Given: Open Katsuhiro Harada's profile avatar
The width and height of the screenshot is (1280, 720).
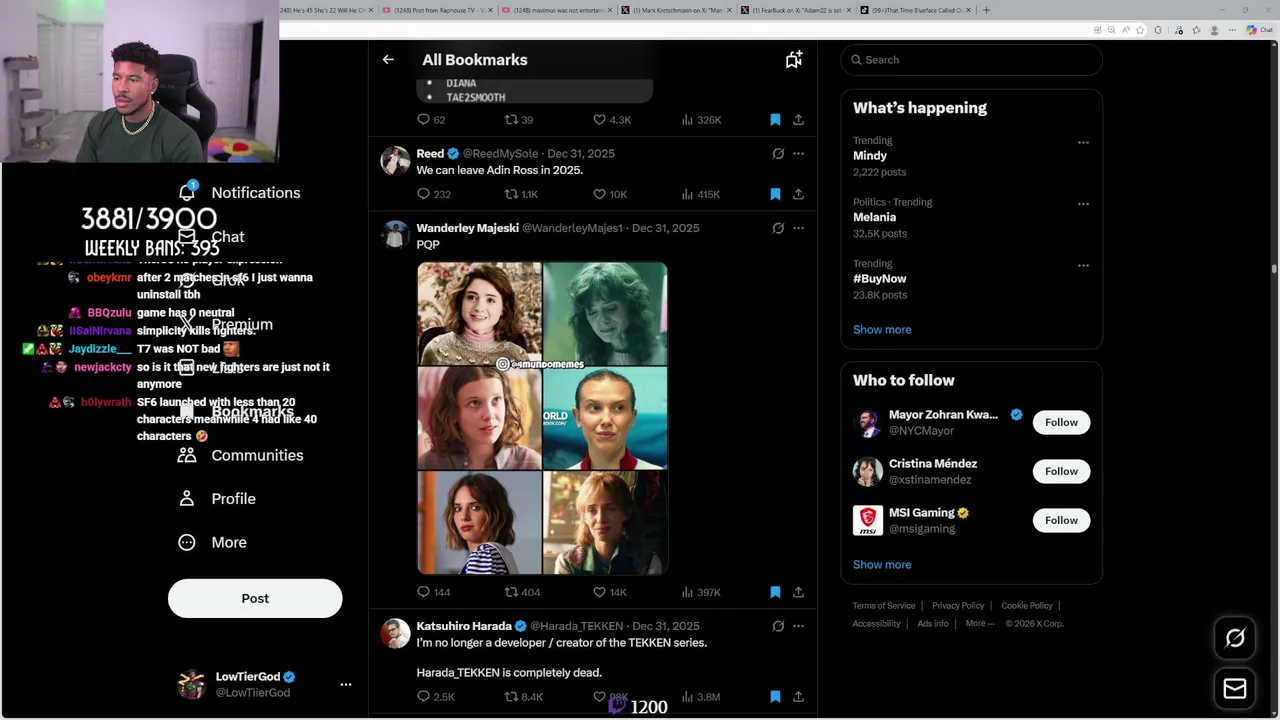Looking at the screenshot, I should (x=395, y=633).
